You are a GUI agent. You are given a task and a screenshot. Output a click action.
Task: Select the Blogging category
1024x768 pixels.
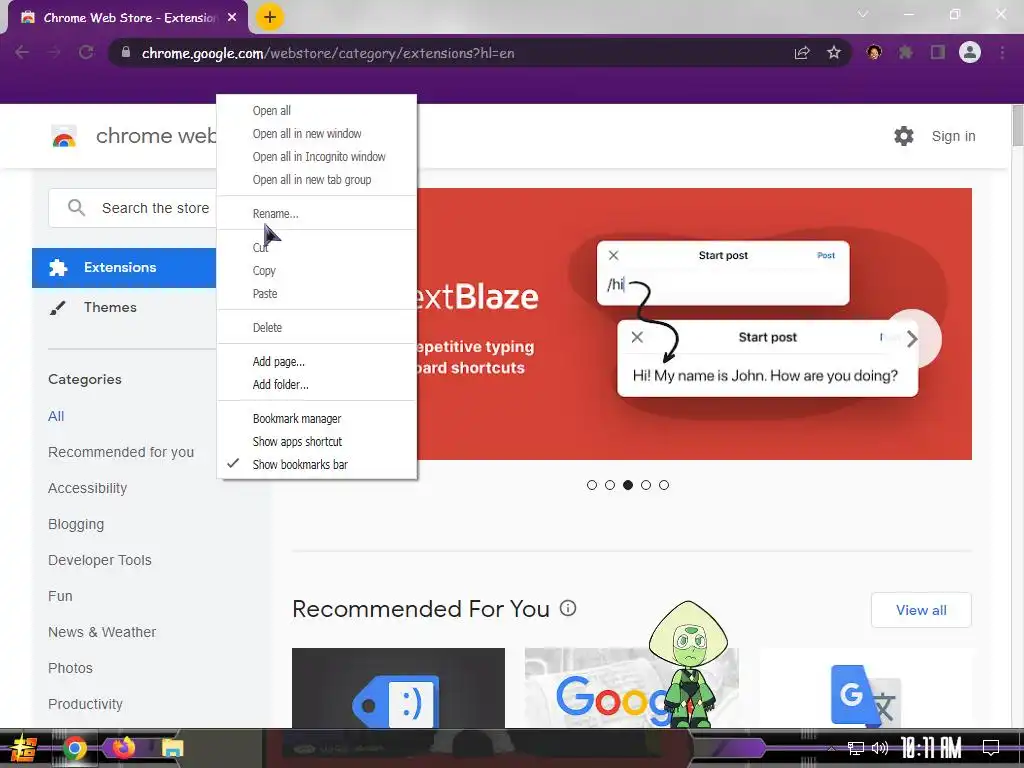tap(76, 524)
